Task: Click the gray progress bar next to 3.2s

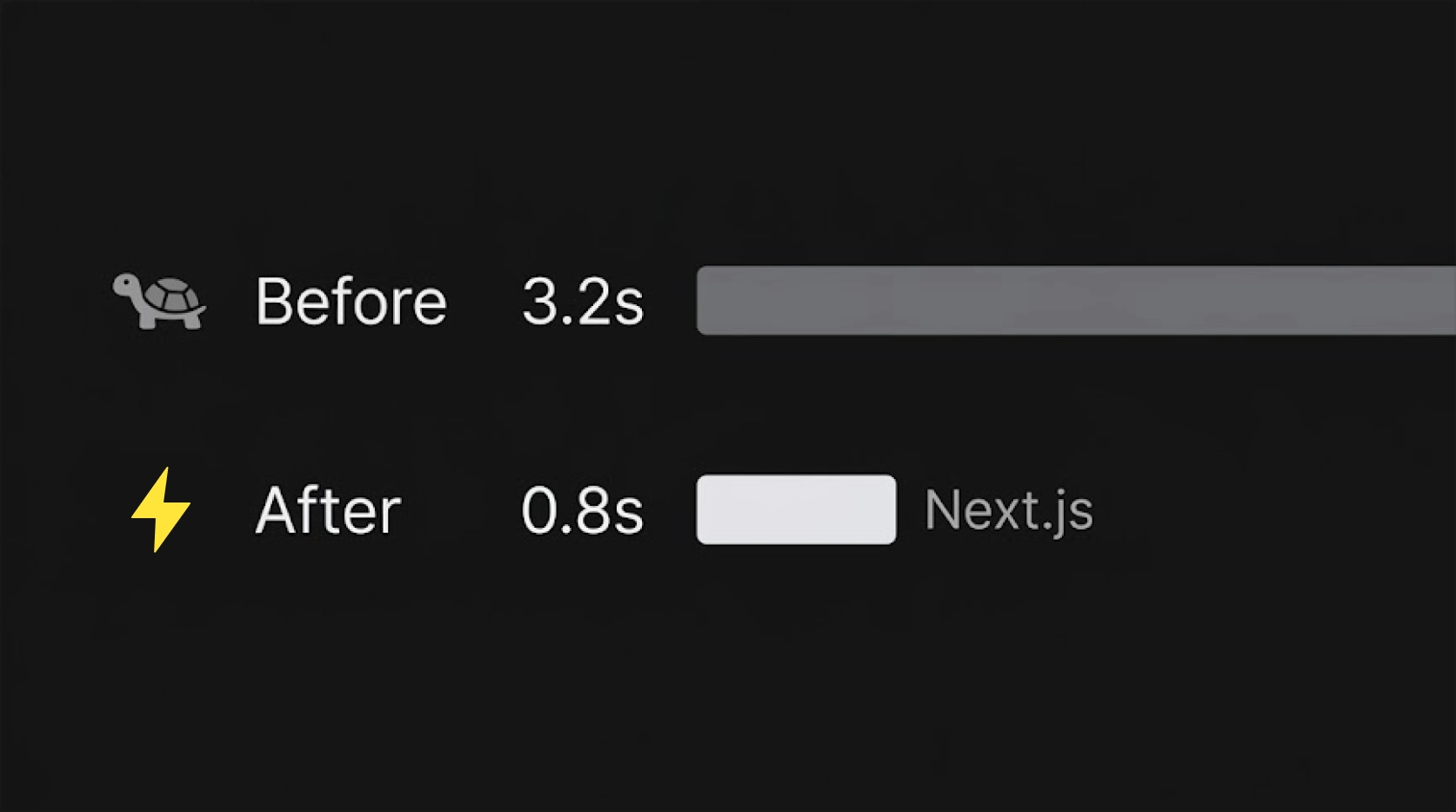Action: [1076, 301]
